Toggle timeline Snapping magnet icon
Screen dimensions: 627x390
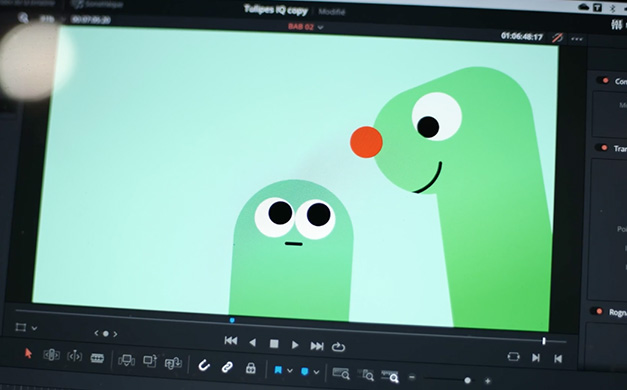coord(204,365)
